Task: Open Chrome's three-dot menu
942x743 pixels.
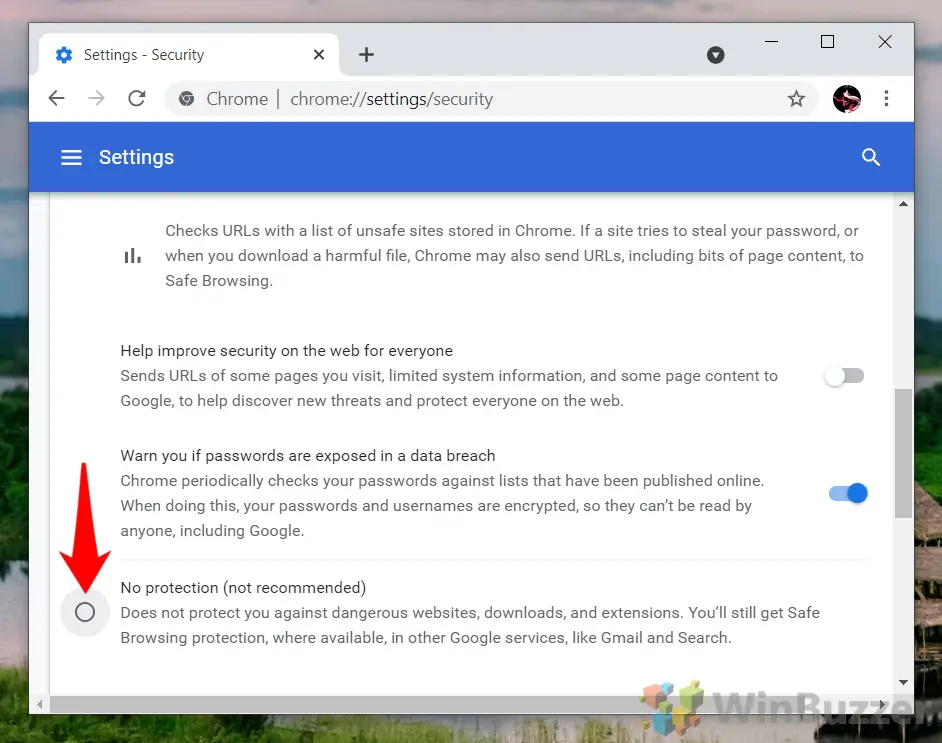Action: [x=886, y=99]
